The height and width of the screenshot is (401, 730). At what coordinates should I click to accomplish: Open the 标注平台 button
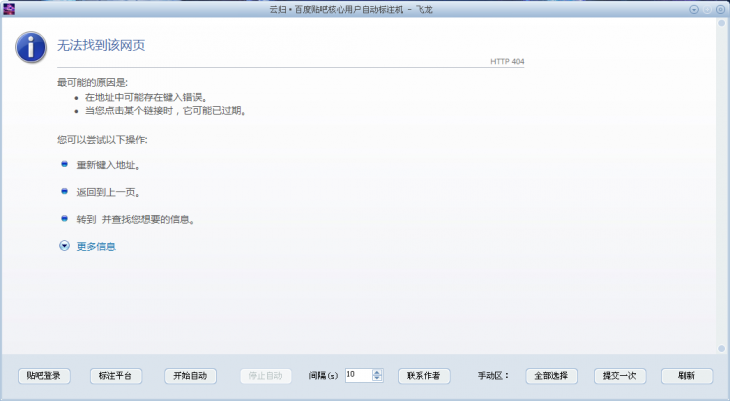[x=115, y=376]
